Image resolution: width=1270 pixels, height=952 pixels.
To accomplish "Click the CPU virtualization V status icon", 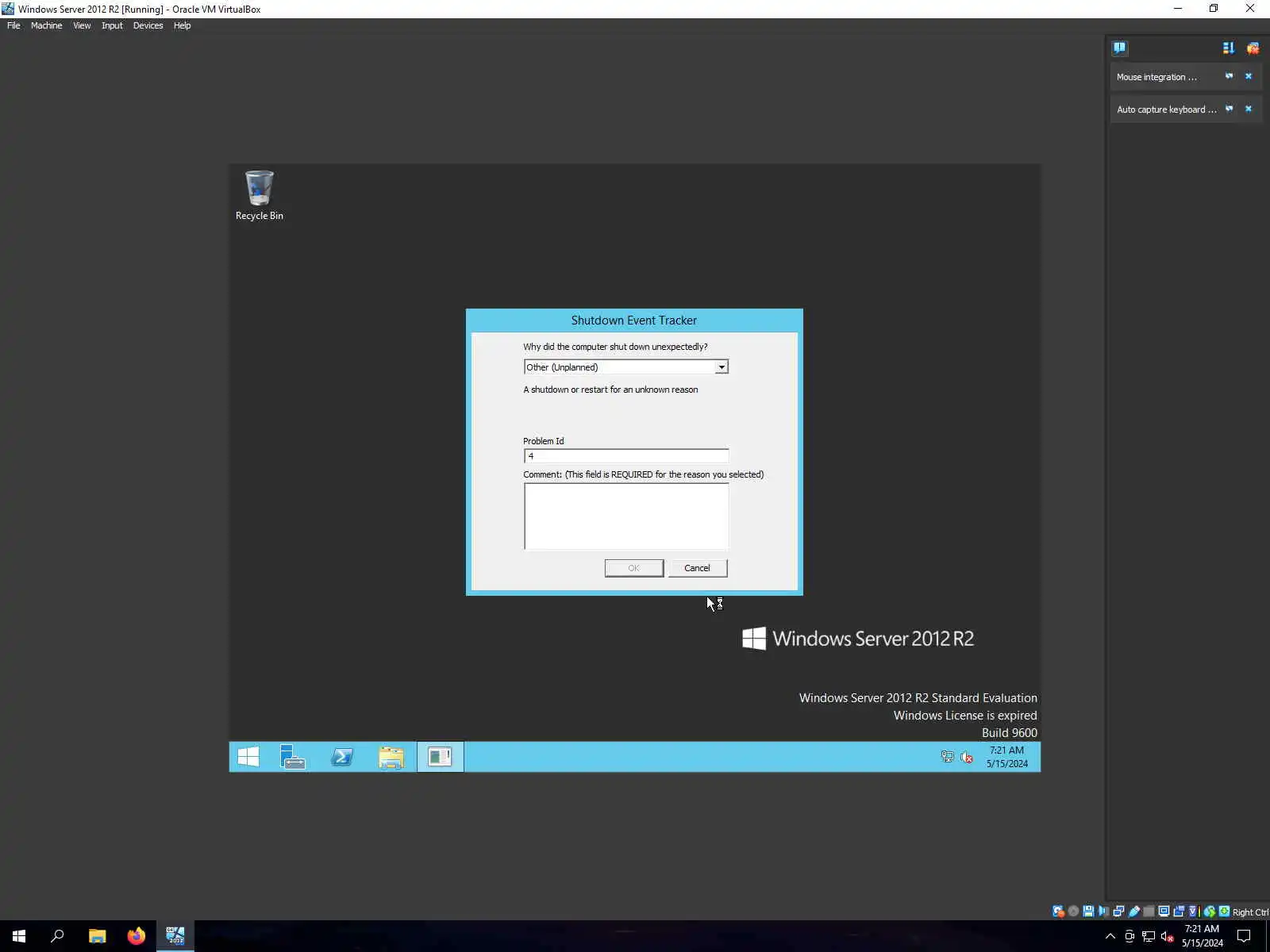I will [x=1193, y=912].
